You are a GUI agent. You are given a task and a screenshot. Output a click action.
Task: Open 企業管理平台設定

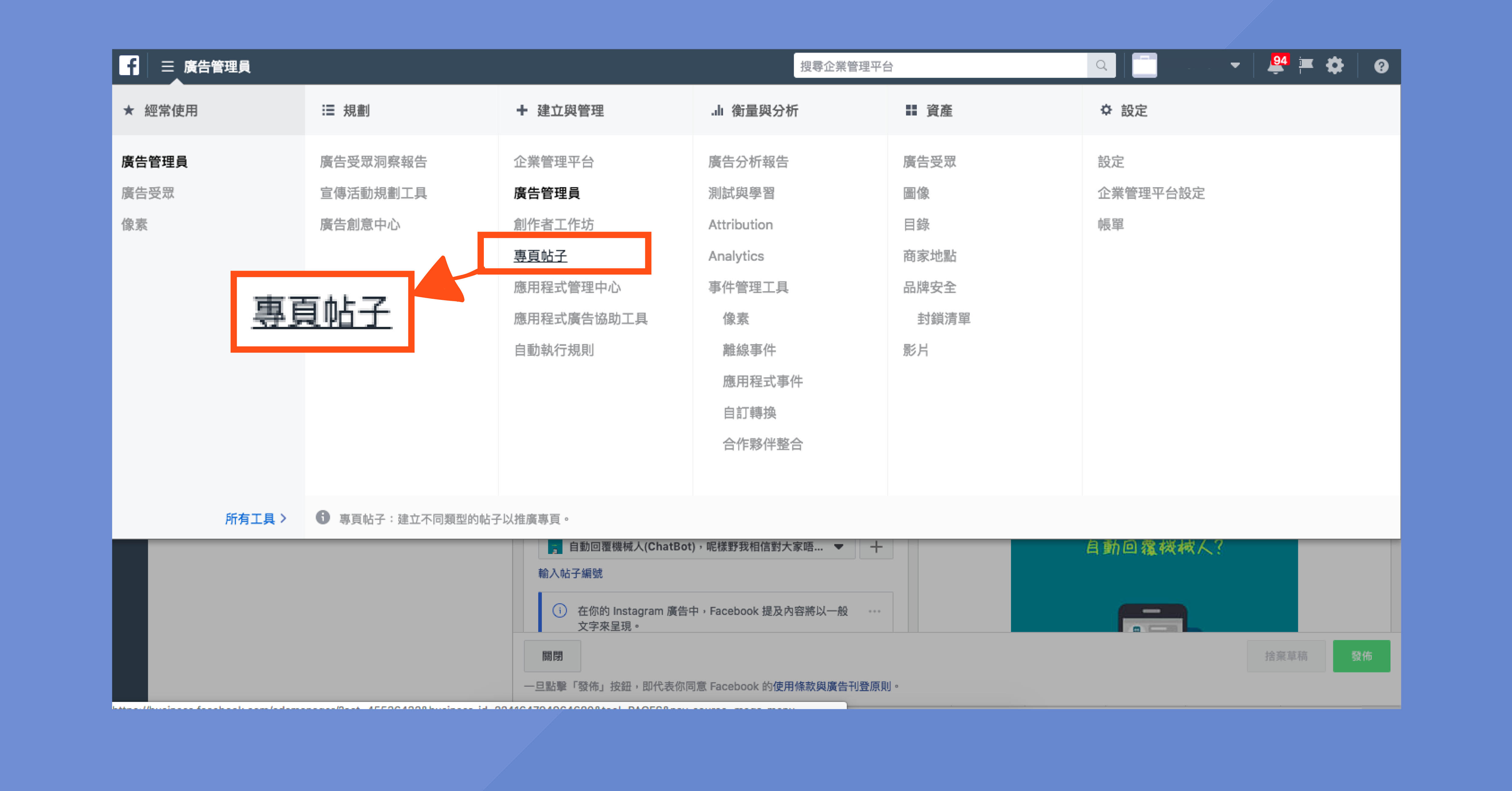coord(1151,193)
